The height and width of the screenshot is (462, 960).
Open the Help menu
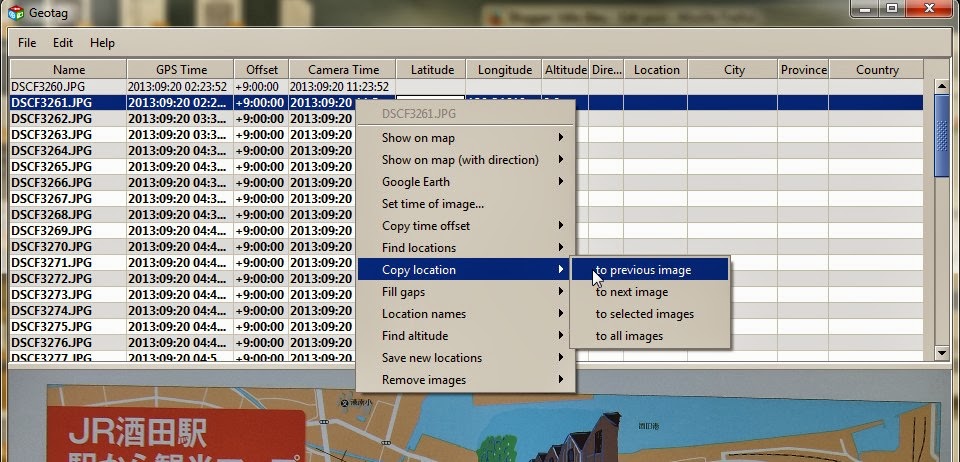(x=102, y=43)
